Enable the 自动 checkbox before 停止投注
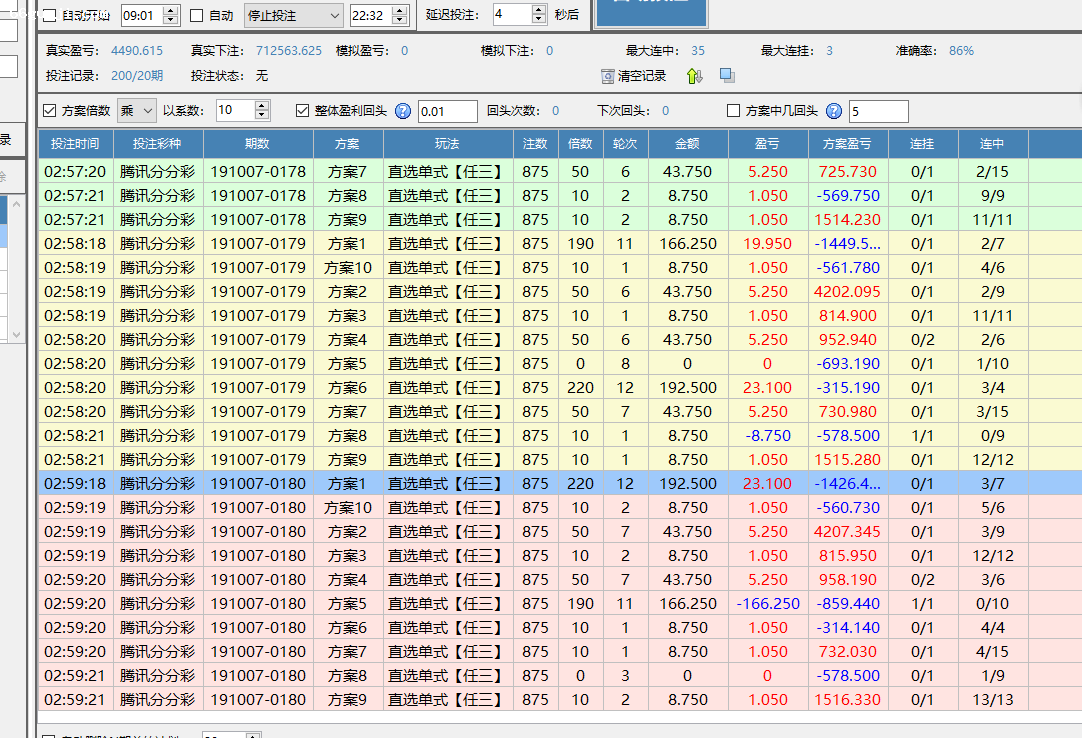This screenshot has height=738, width=1082. 197,15
